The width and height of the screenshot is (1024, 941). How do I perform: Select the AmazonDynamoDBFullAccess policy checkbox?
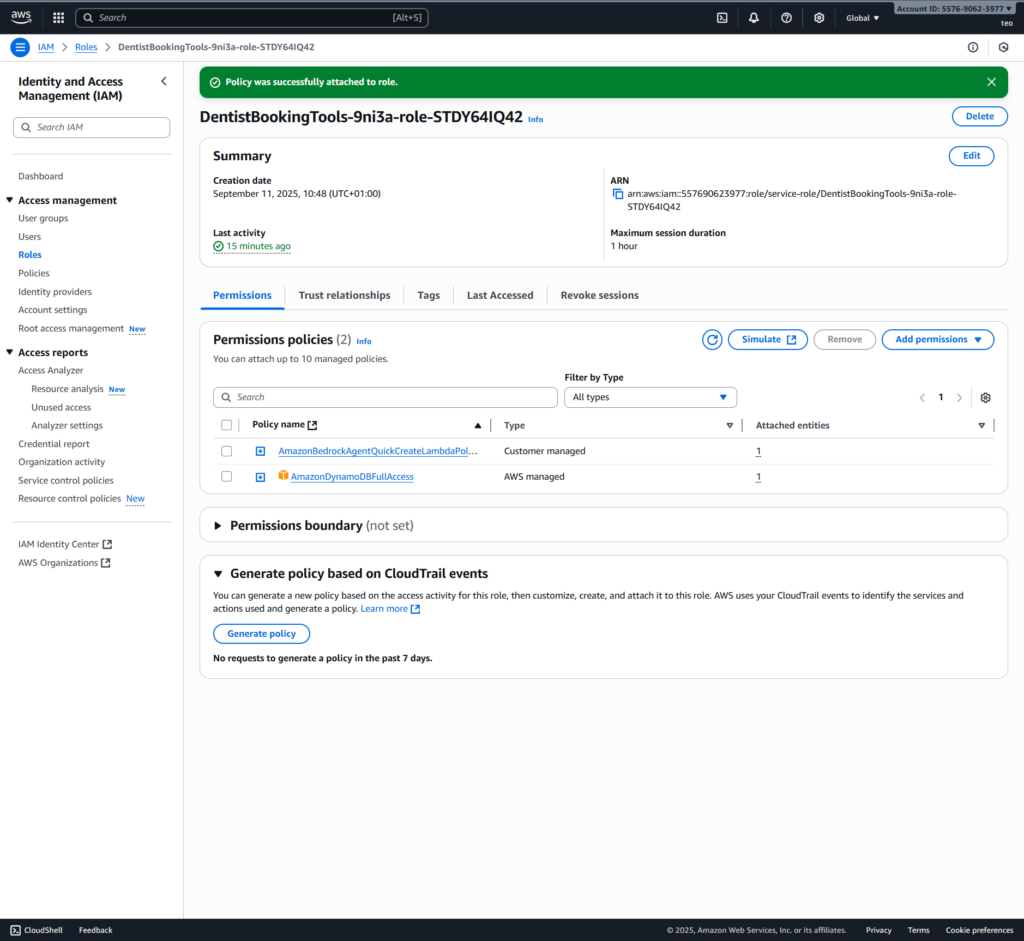(x=226, y=477)
